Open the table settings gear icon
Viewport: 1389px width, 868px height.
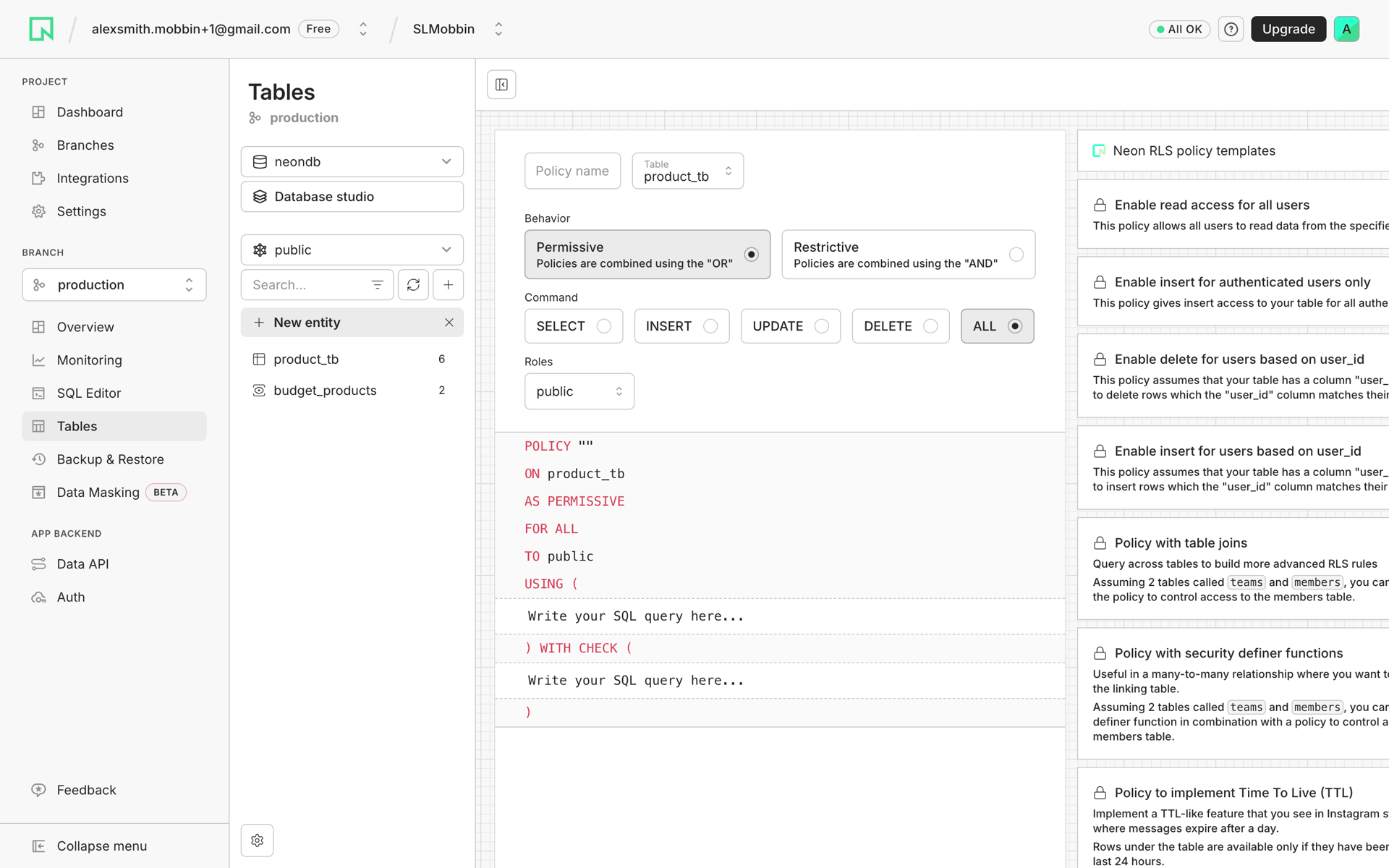click(258, 841)
